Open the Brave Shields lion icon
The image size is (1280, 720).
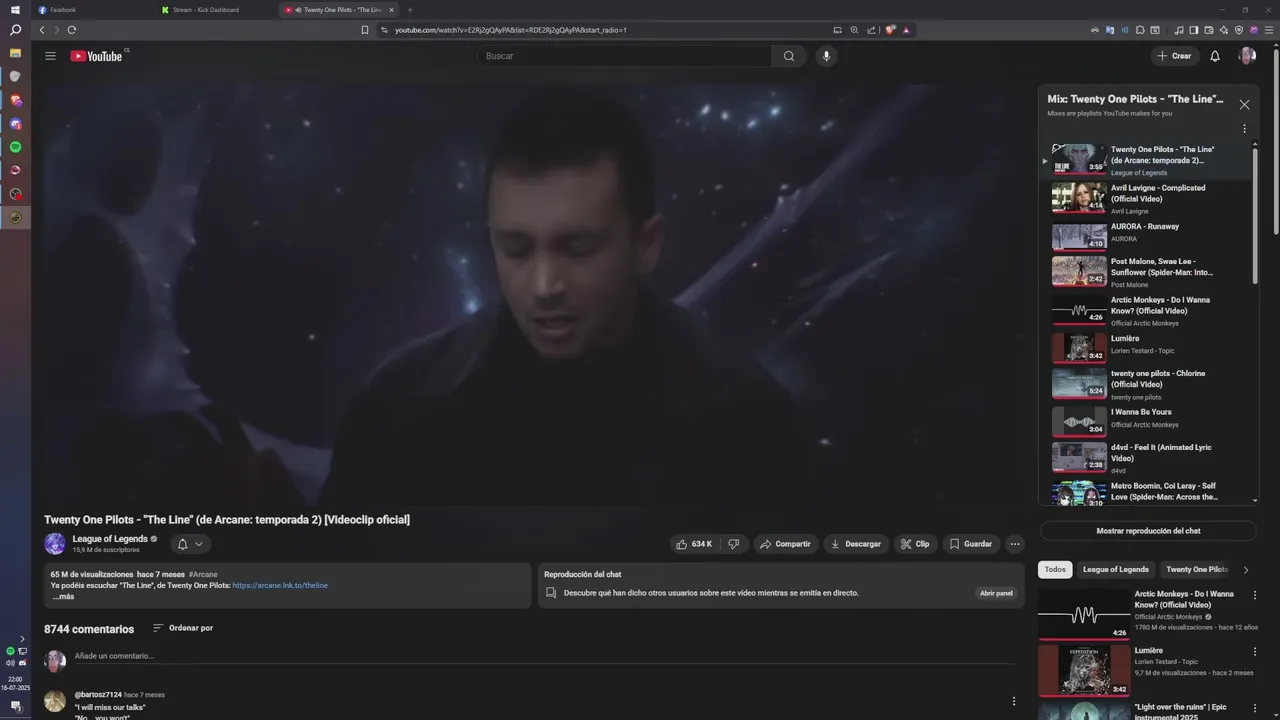coord(890,30)
